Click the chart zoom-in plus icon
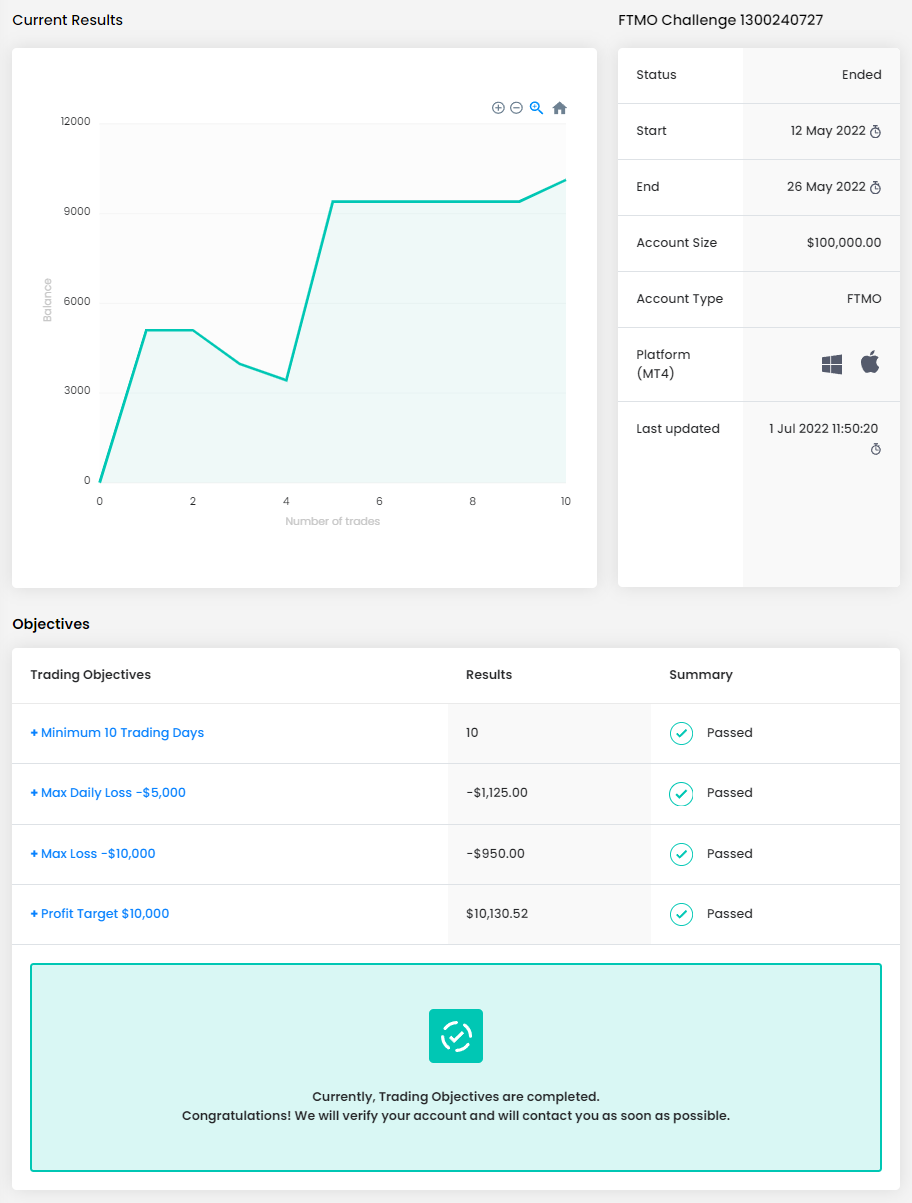 click(498, 108)
